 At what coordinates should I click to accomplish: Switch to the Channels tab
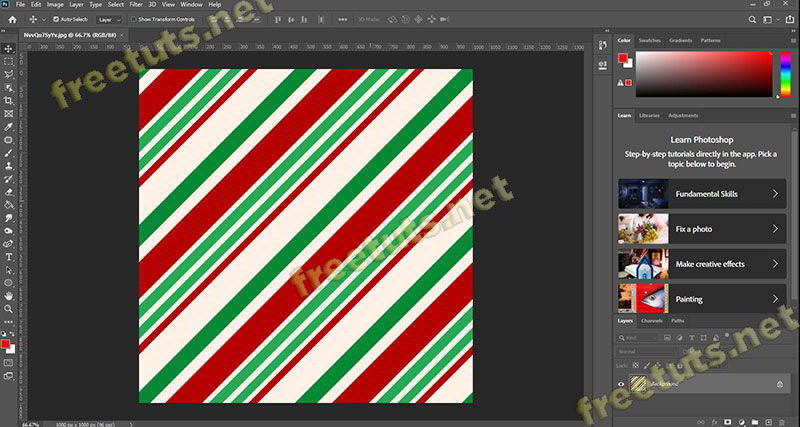tap(652, 321)
